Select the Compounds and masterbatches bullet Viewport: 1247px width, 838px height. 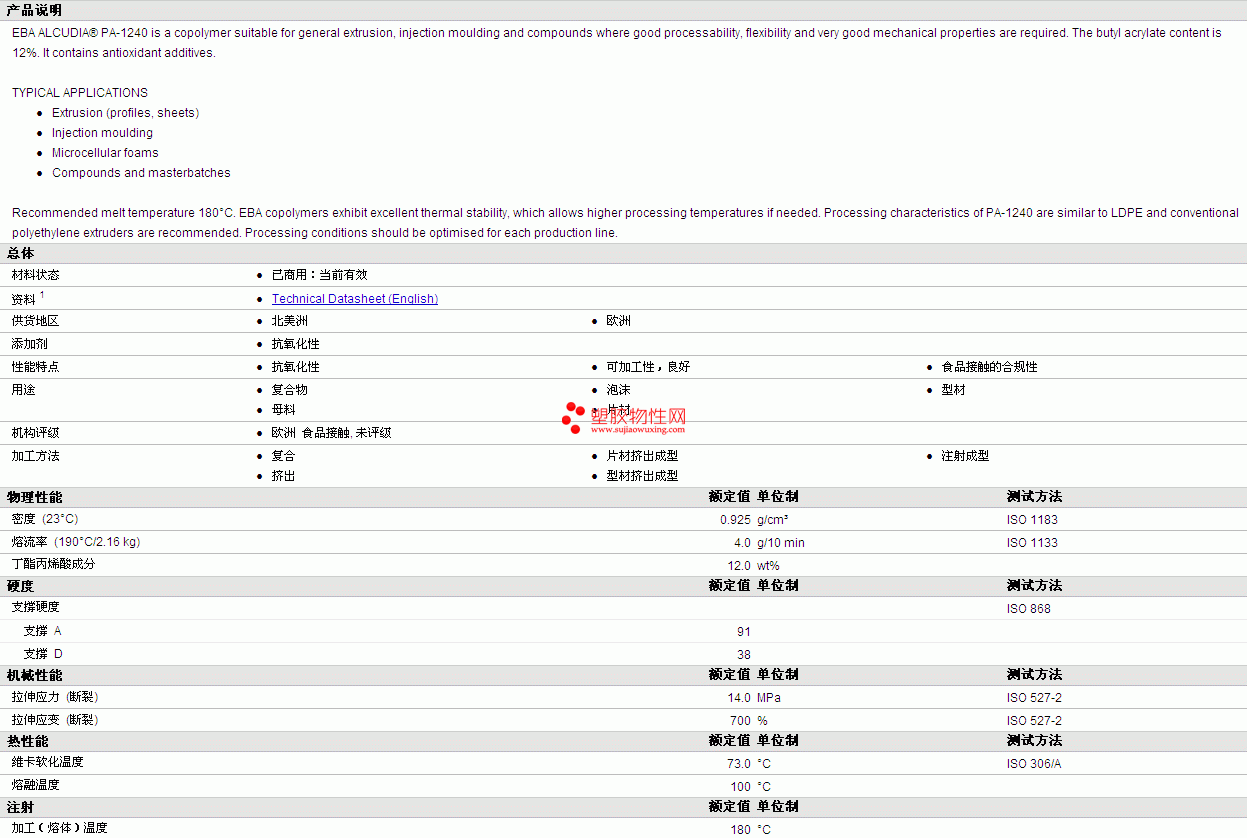pos(141,173)
